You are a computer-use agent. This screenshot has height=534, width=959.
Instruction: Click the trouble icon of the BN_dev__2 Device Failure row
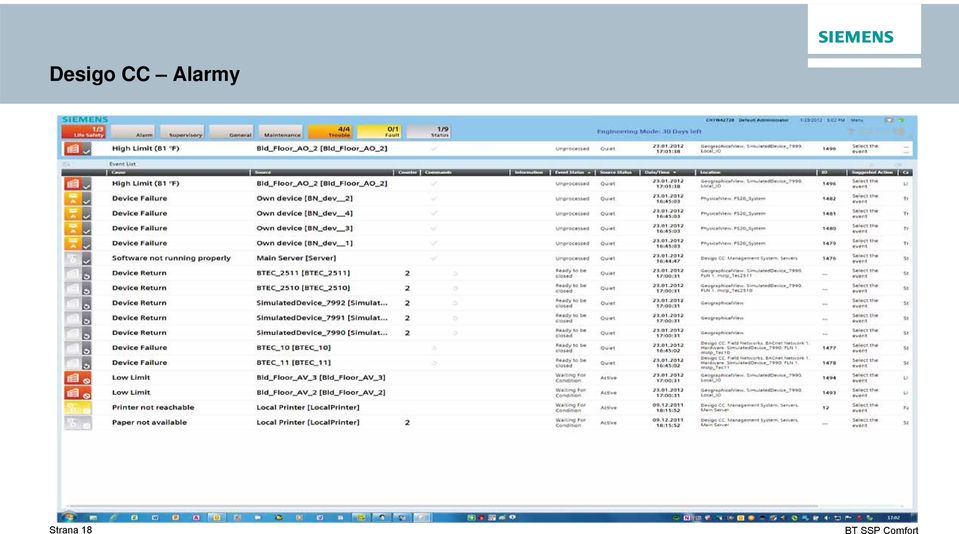point(73,198)
